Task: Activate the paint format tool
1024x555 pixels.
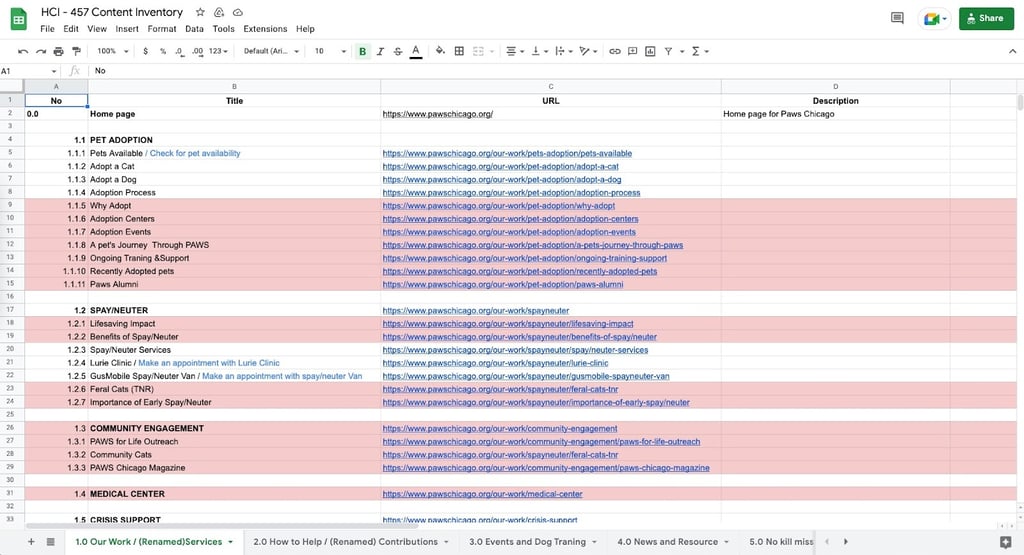Action: pos(76,51)
